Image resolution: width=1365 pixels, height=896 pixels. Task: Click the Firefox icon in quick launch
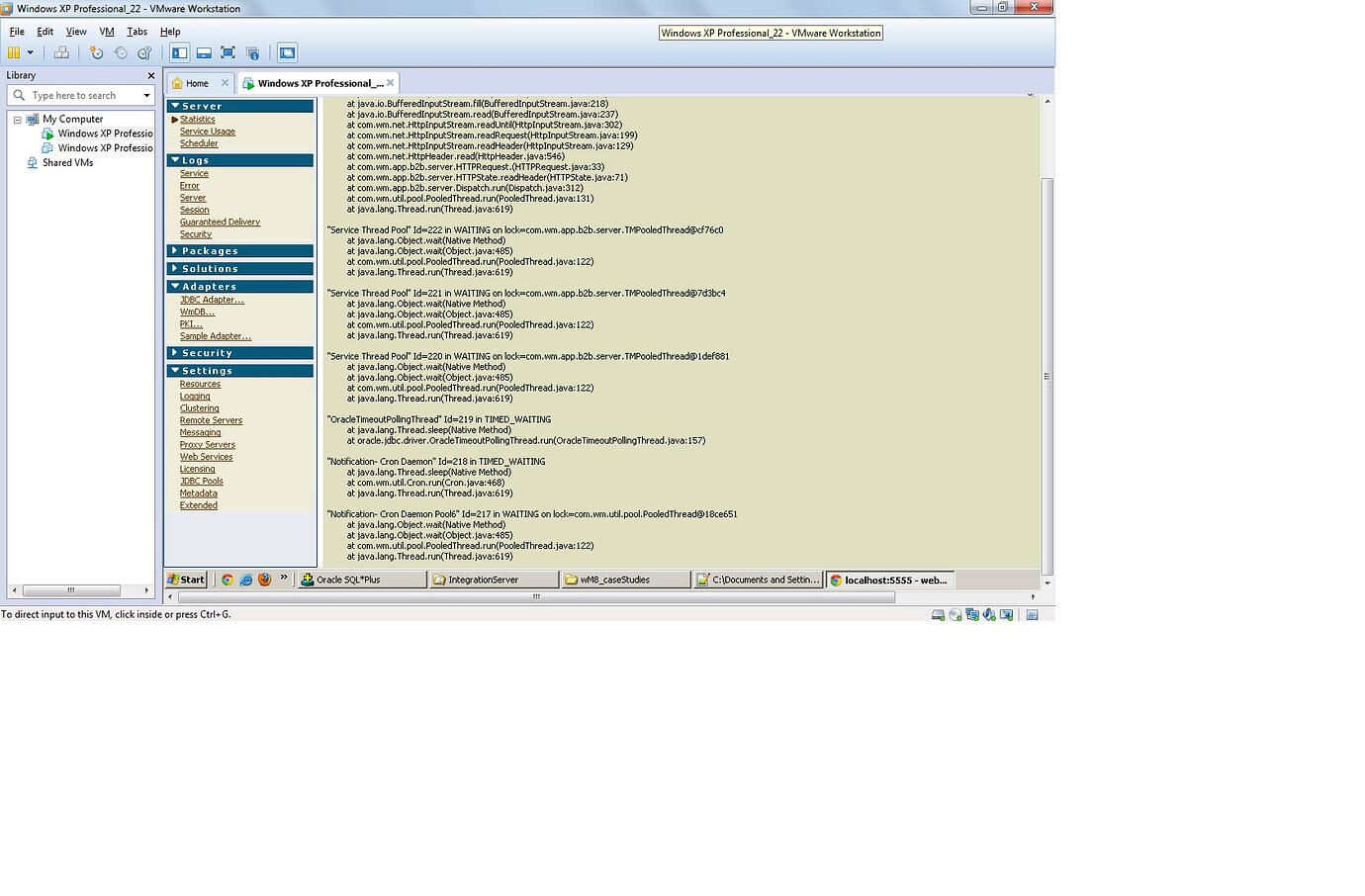[264, 580]
